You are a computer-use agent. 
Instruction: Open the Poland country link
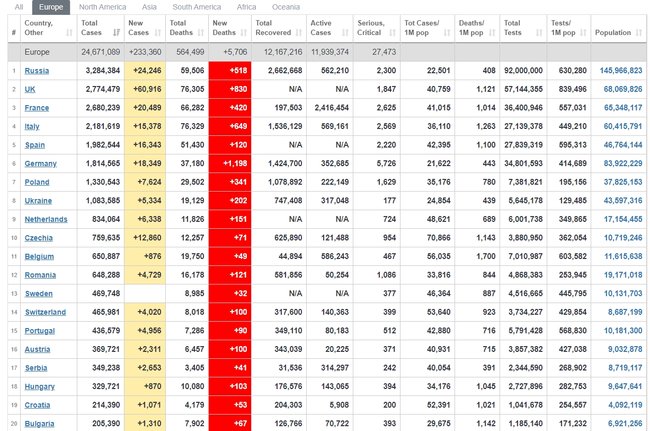(37, 182)
